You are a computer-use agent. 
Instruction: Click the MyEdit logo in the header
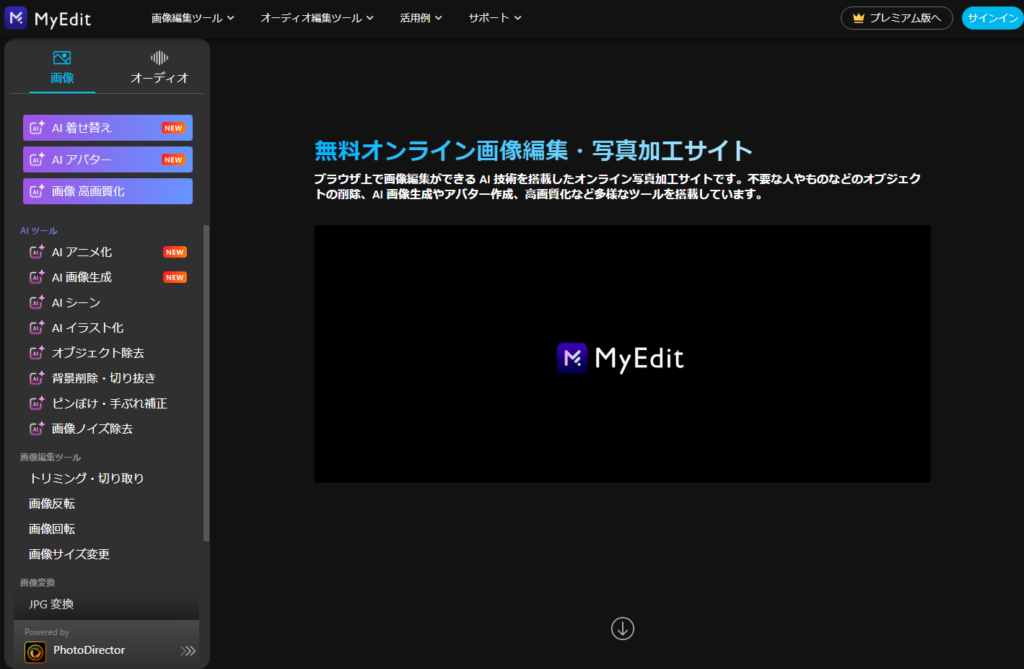click(x=48, y=17)
